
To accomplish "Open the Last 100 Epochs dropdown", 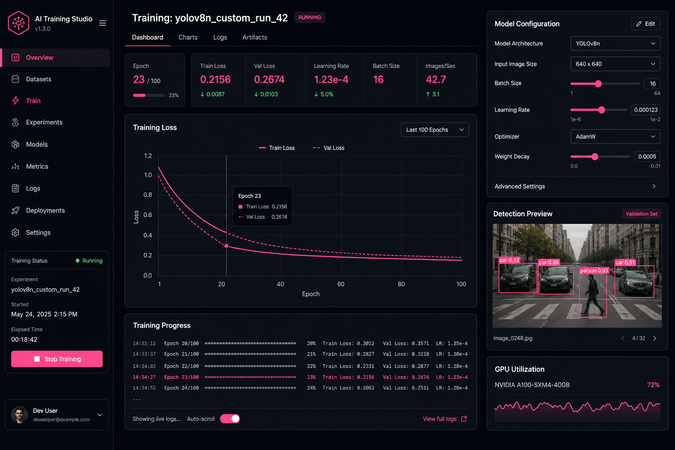I will point(435,130).
